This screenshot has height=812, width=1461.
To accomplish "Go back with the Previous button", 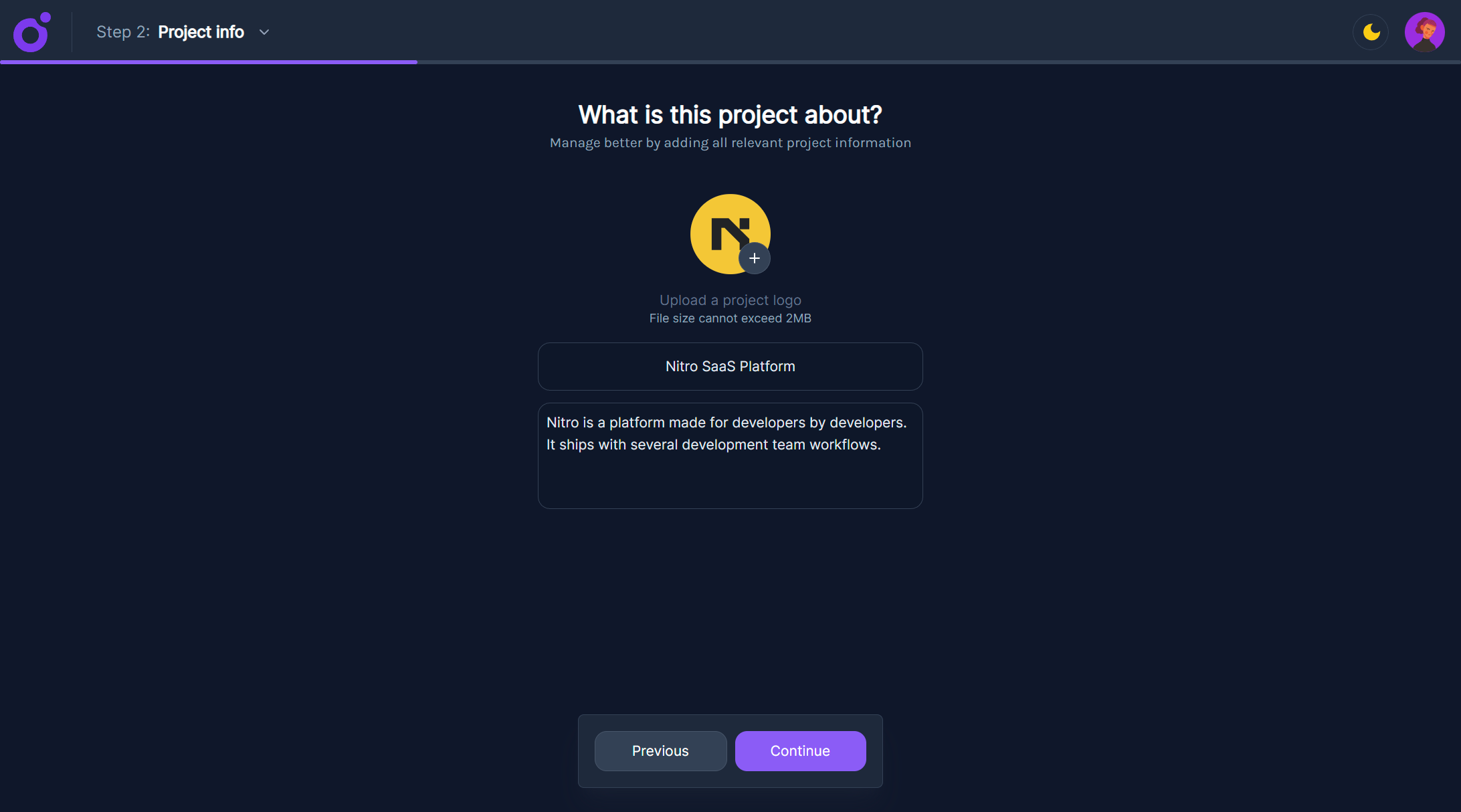I will [x=660, y=750].
